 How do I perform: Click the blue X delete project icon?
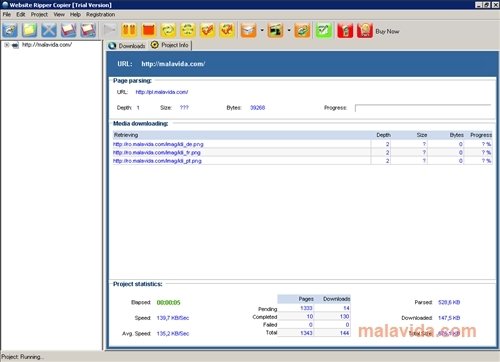pyautogui.click(x=49, y=30)
